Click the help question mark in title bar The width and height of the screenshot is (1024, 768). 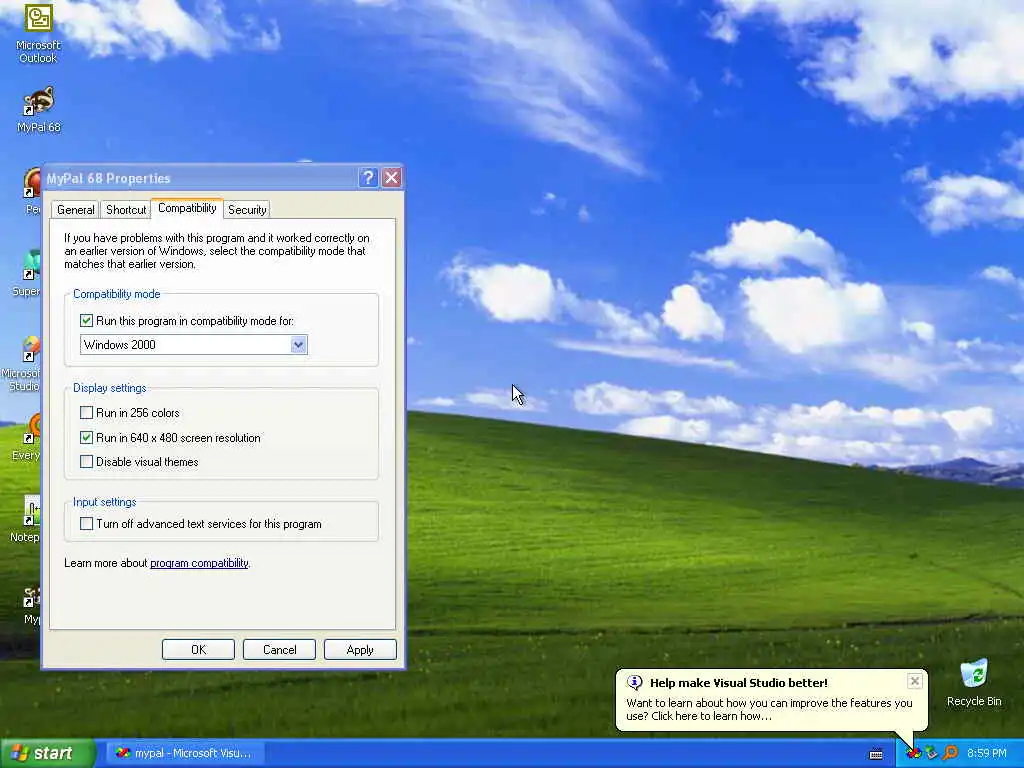coord(368,178)
